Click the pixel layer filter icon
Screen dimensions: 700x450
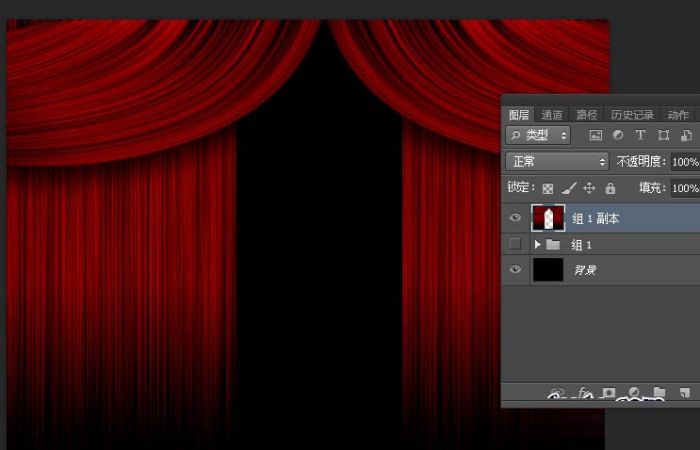click(x=596, y=135)
